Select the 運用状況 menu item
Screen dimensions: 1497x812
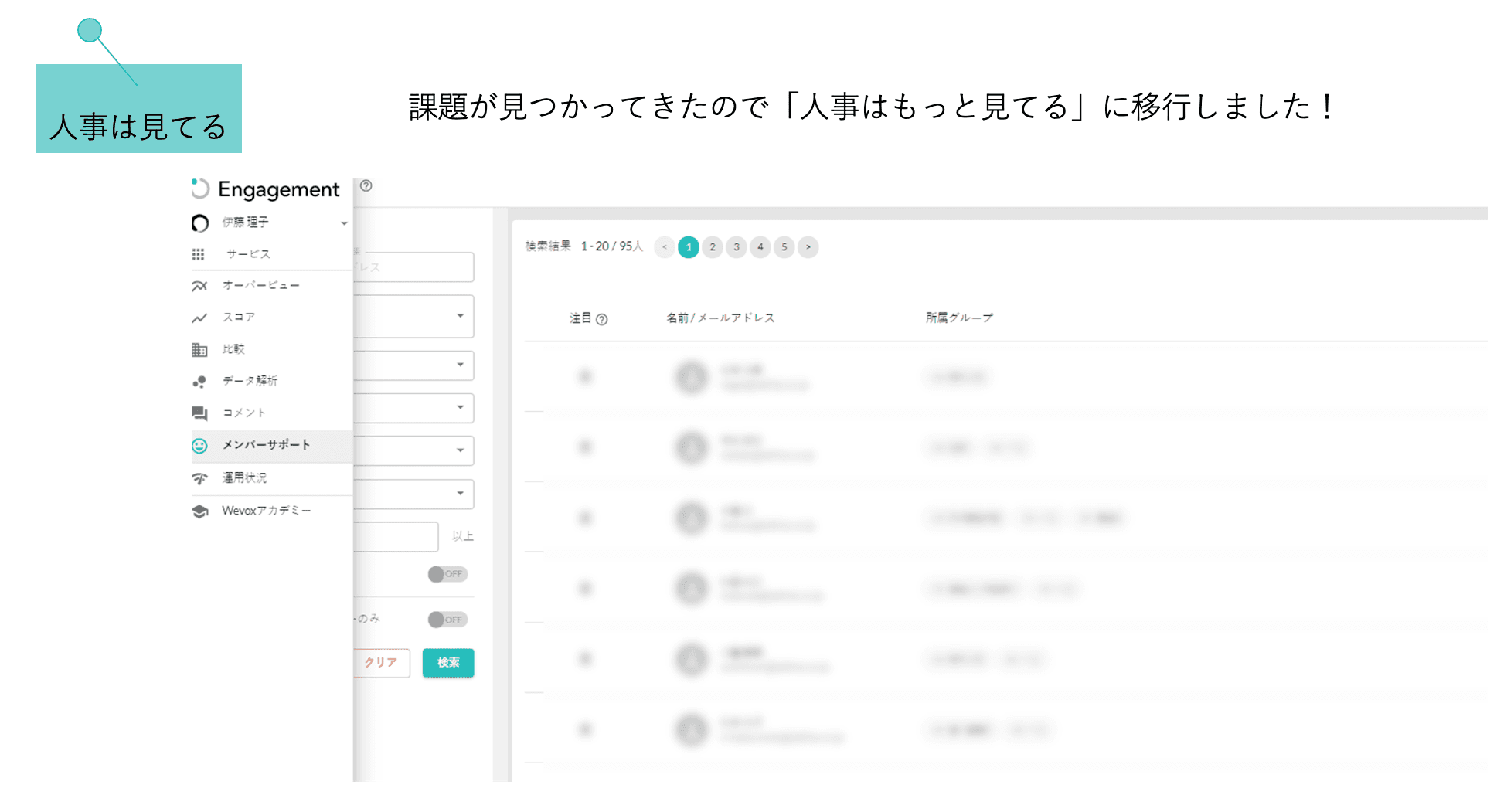tap(244, 478)
